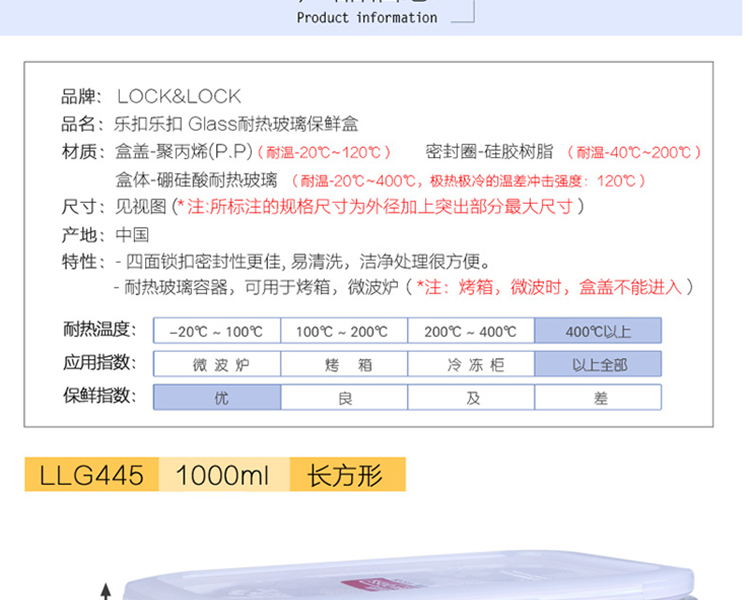Screen dimensions: 750x600
Task: Click the feature line '四面锁扣密封性更佳'
Action: click(x=203, y=261)
